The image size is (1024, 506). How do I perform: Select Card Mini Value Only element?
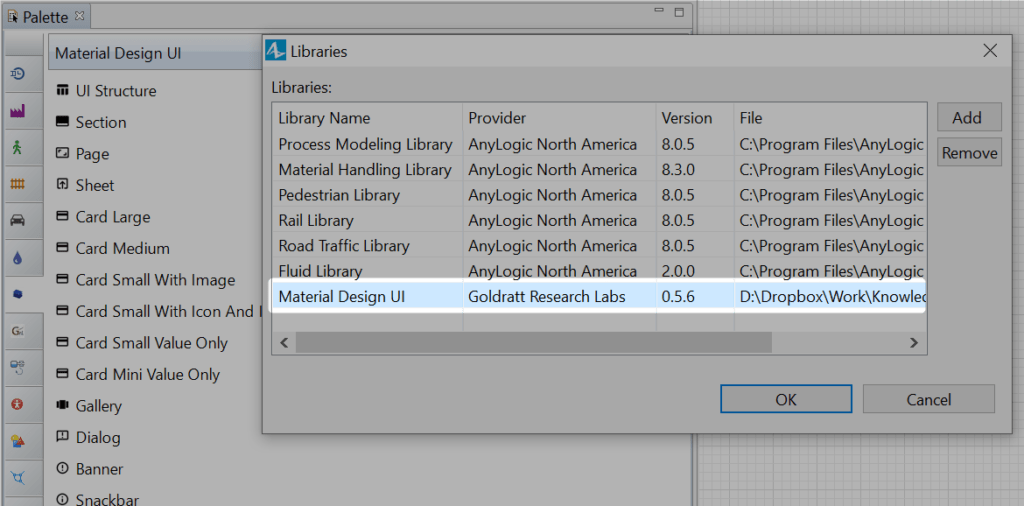click(x=138, y=374)
